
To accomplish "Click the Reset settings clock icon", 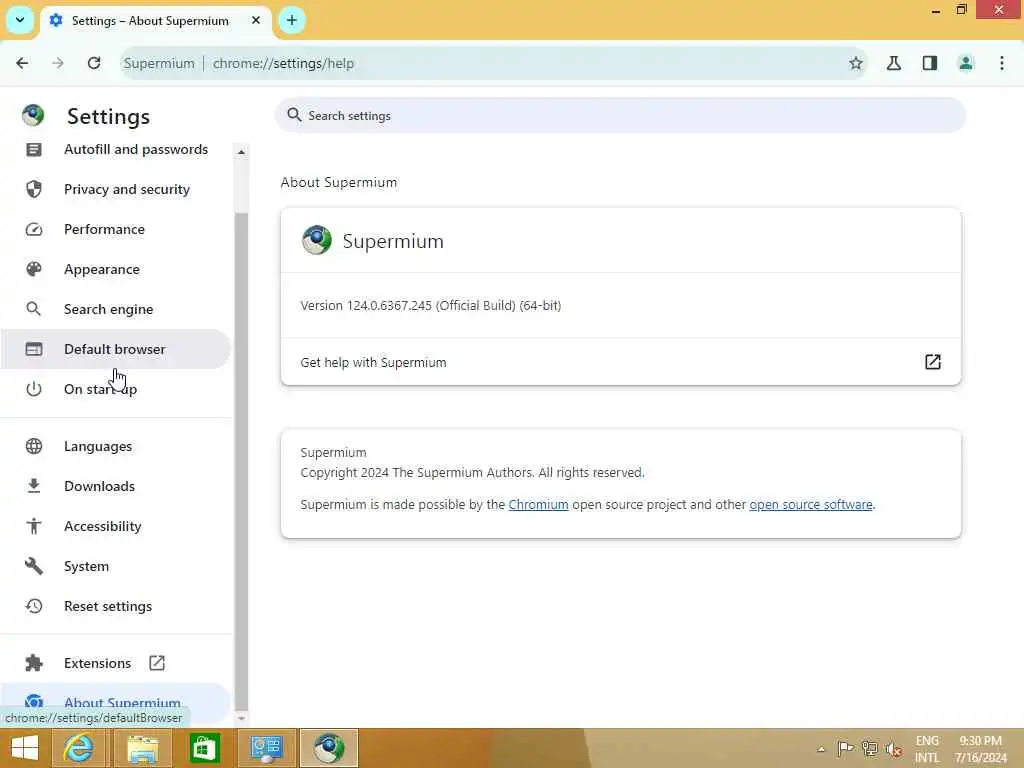I will pos(34,605).
